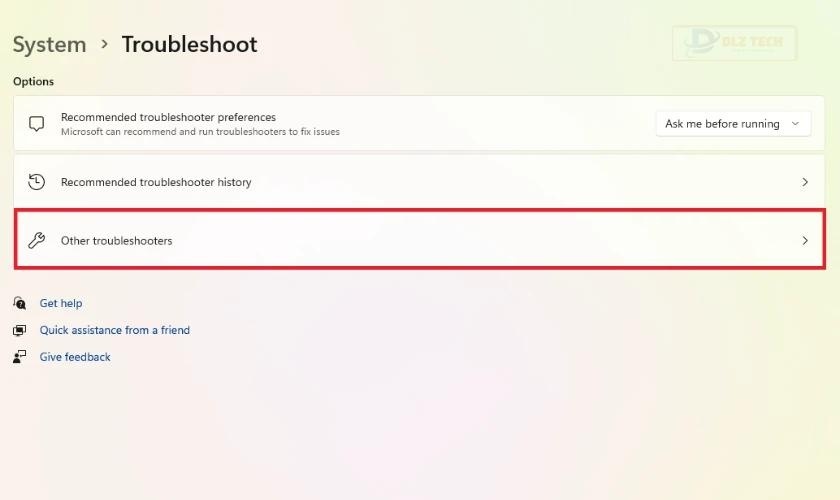840x500 pixels.
Task: Click the Give feedback person icon
Action: 19,357
